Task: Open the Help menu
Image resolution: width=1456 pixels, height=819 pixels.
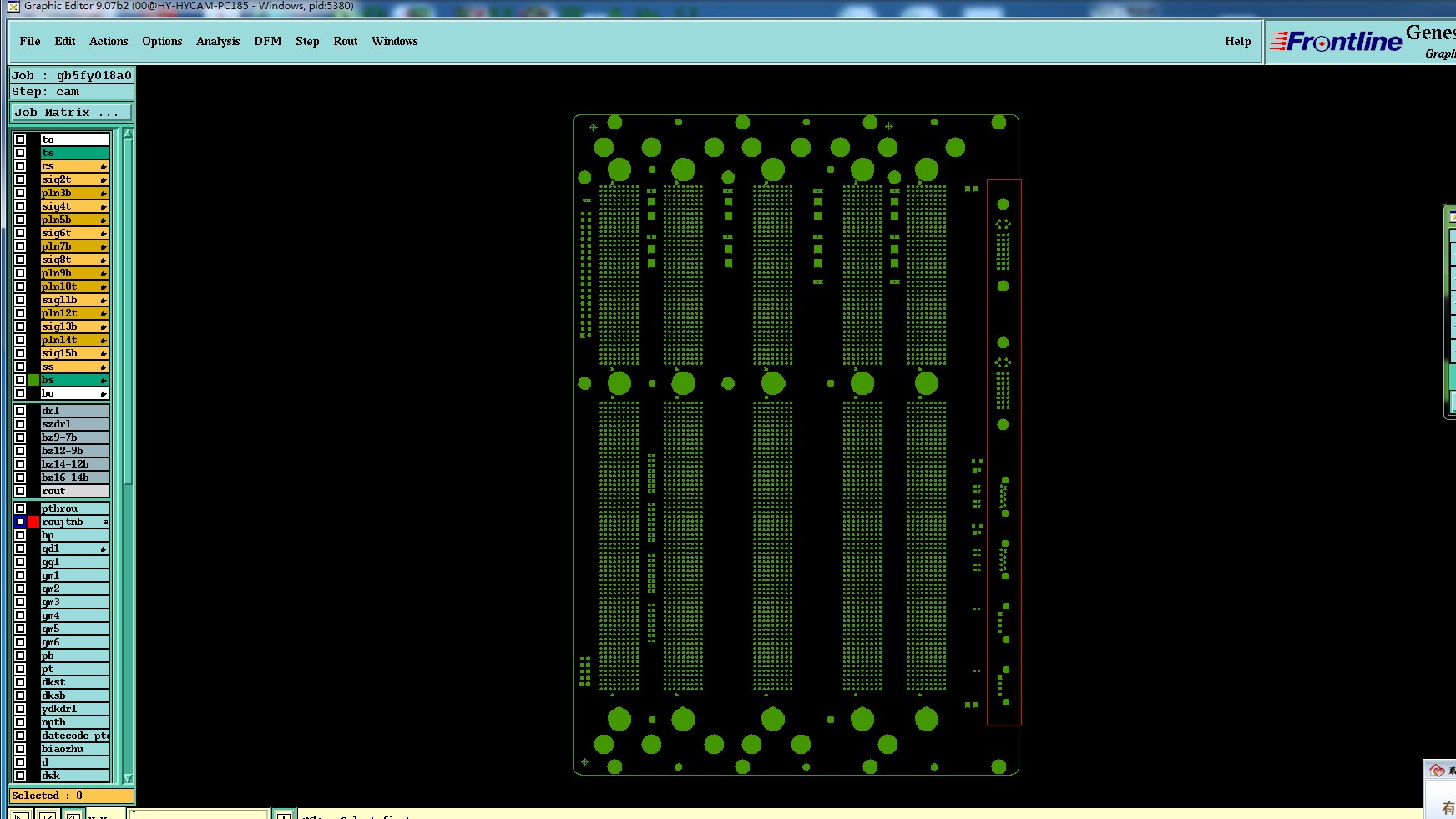Action: coord(1238,41)
